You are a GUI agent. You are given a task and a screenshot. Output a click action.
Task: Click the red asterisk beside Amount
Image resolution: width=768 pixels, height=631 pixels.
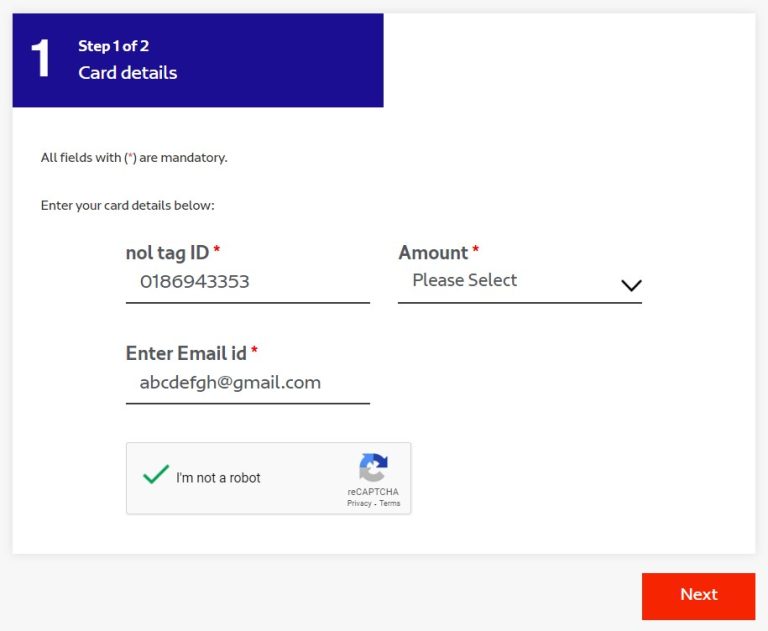point(475,250)
